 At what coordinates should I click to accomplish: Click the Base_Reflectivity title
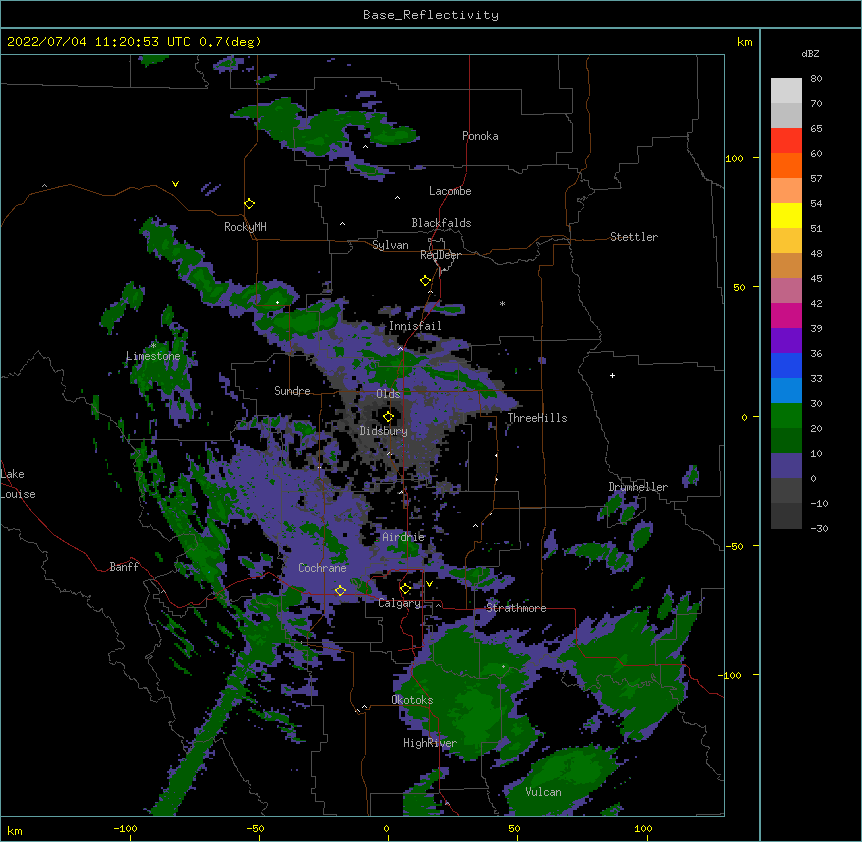[431, 15]
